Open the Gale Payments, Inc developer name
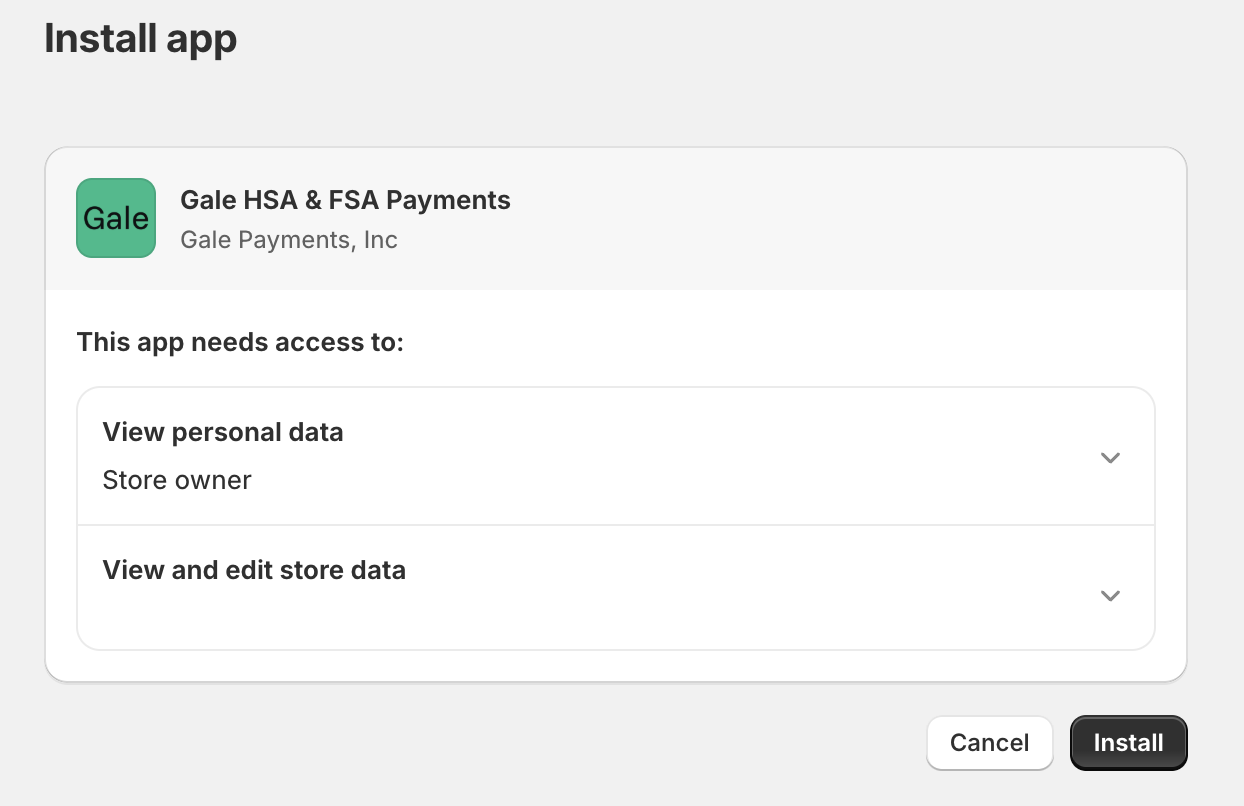 289,240
